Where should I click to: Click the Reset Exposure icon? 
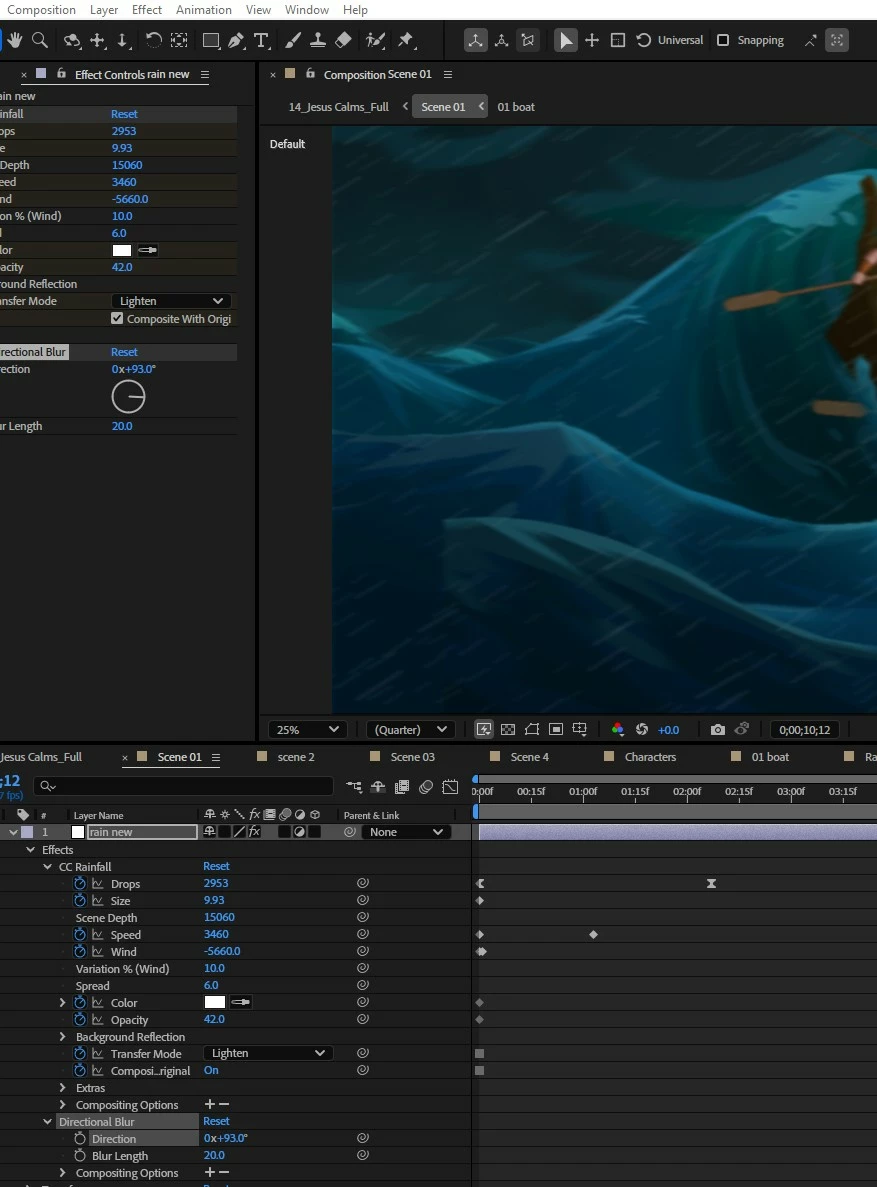point(642,729)
